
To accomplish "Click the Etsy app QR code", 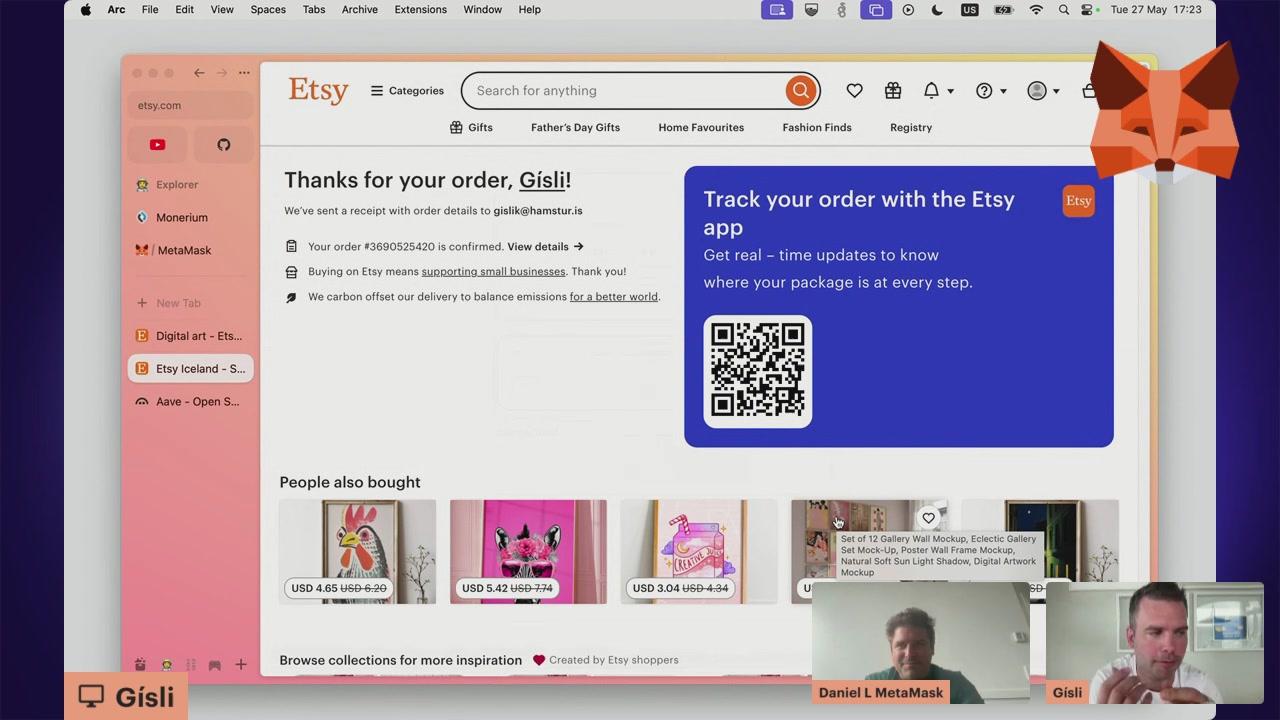I will (758, 371).
